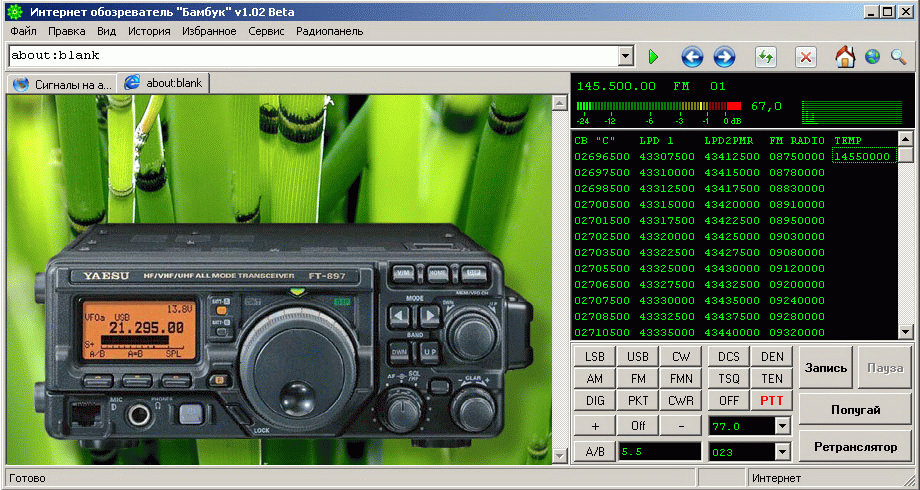Select LPD2PMR frequency 43425000
The height and width of the screenshot is (490, 920).
(732, 236)
